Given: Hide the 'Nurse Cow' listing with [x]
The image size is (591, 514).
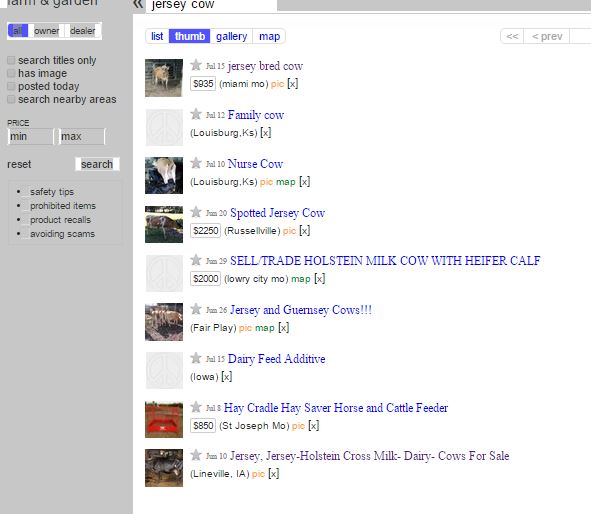Looking at the screenshot, I should 305,182.
